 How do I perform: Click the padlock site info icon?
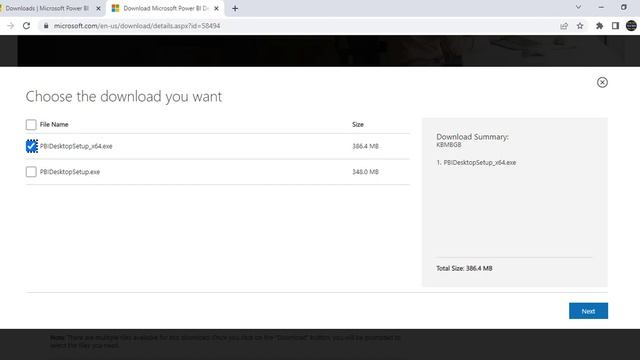point(46,26)
